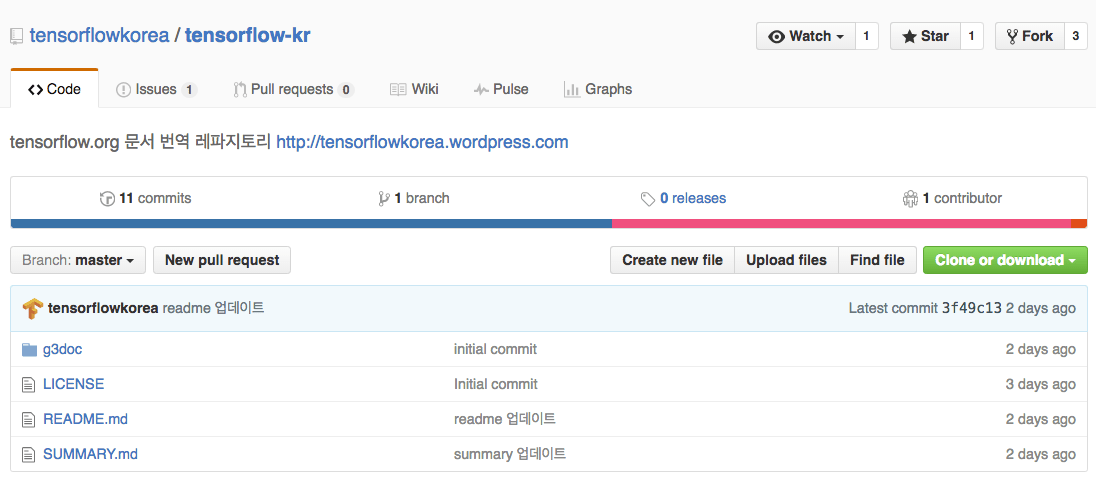Viewport: 1096px width, 480px height.
Task: View the 1 contributor link
Action: click(x=952, y=198)
